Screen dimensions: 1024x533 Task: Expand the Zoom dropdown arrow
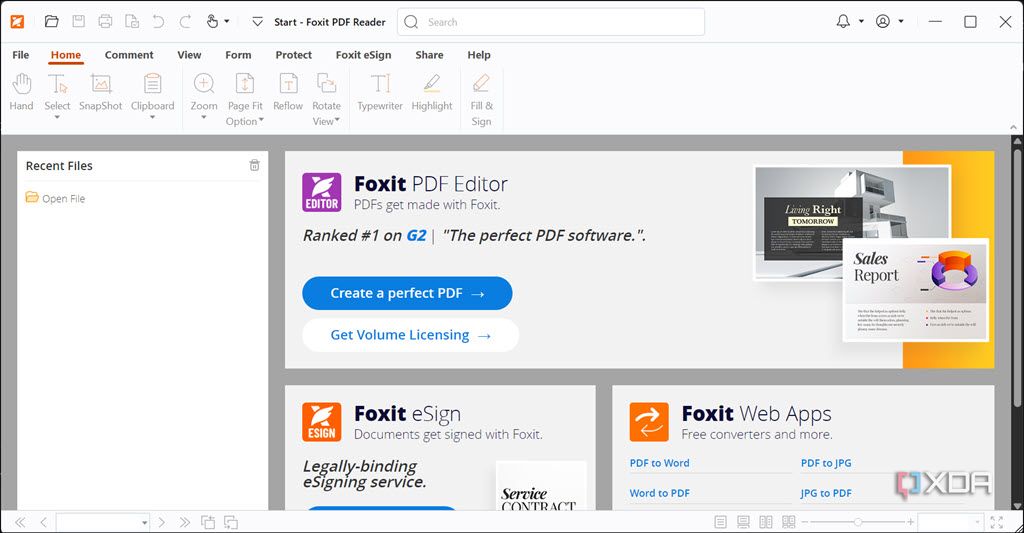204,118
